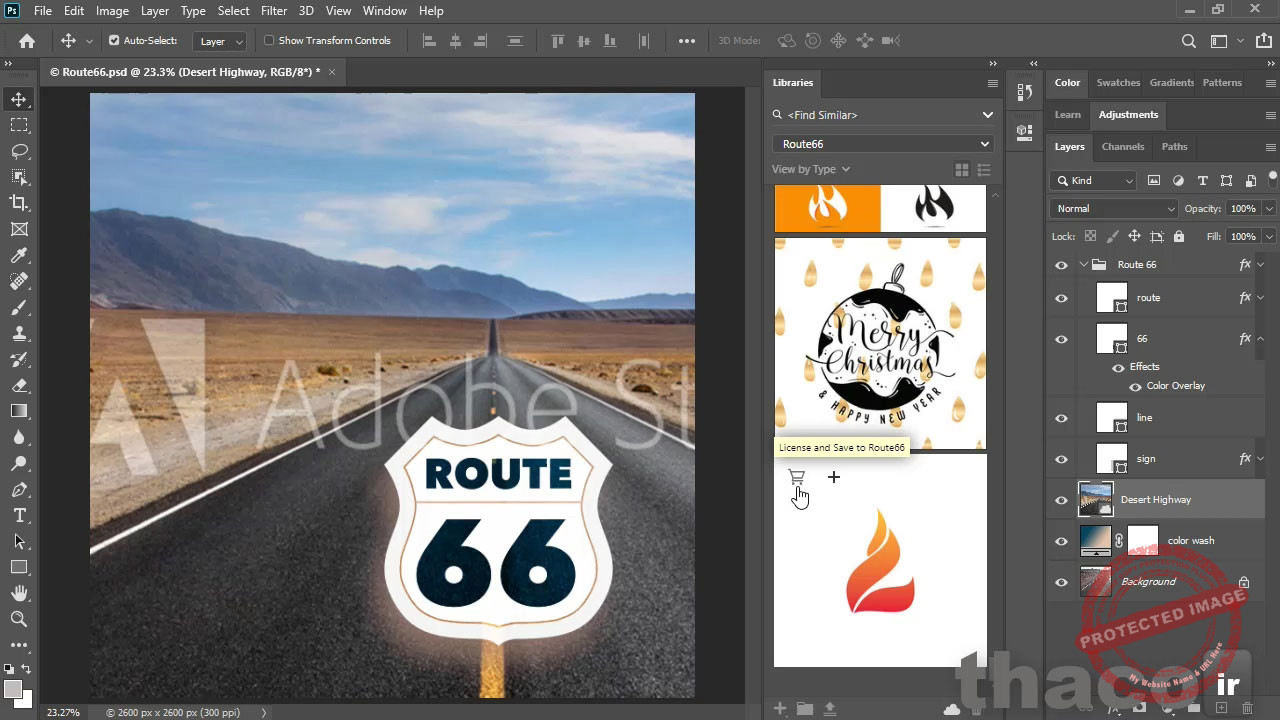Viewport: 1280px width, 720px height.
Task: Click the Add to cart shopping icon
Action: [796, 478]
